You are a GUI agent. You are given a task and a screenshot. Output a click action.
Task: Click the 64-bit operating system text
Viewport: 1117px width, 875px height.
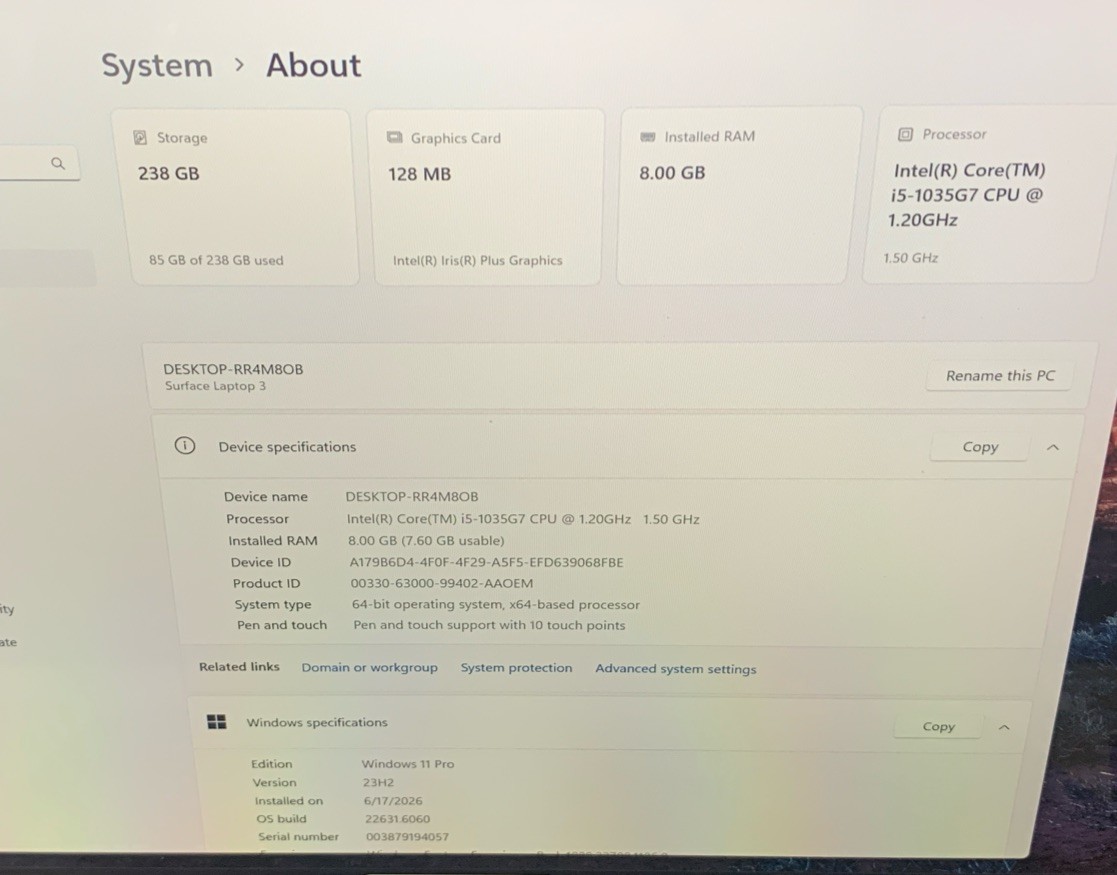(x=496, y=604)
